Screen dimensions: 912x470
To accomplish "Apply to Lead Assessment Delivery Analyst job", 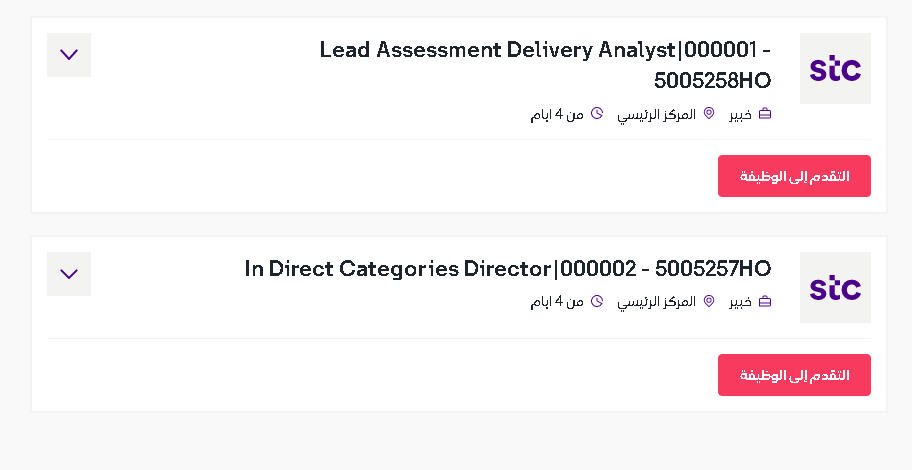I will click(794, 176).
